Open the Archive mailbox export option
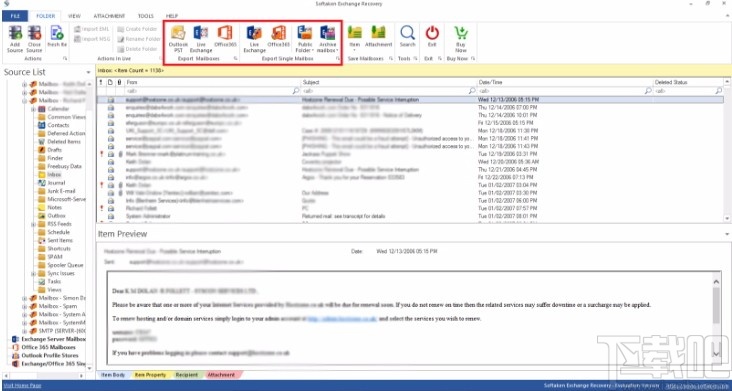 (328, 38)
